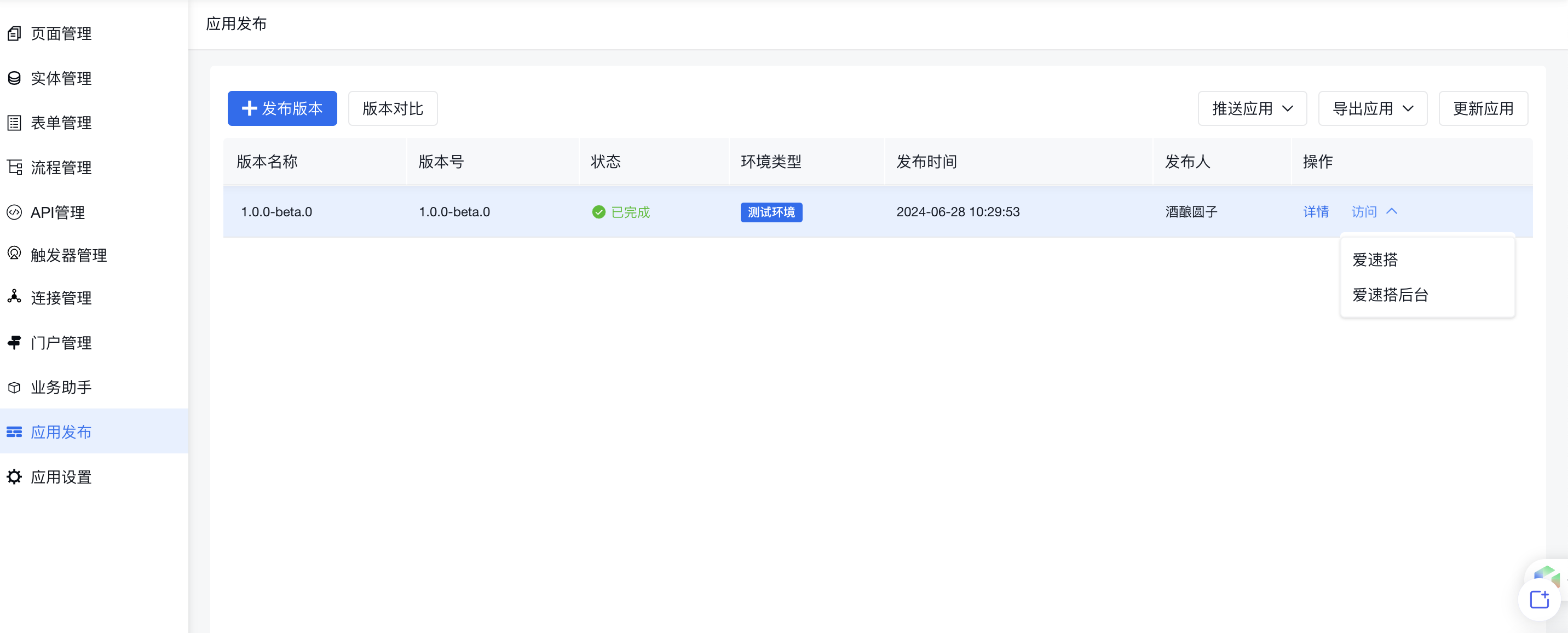Click publisher name 酒酿圆子
Screen dimensions: 1568x633
pos(1191,212)
